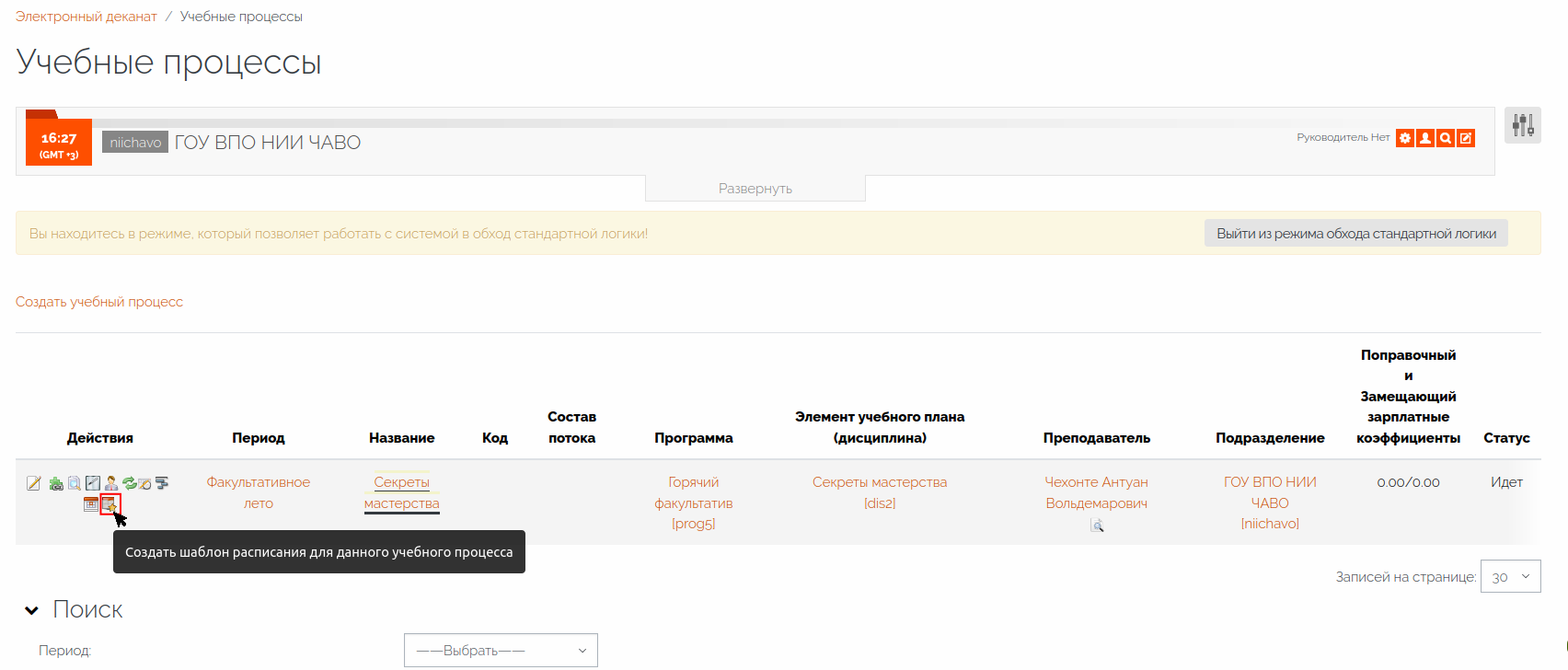Viewport: 1568px width, 670px height.
Task: Open the records-per-page dropdown showing 30
Action: 1510,577
